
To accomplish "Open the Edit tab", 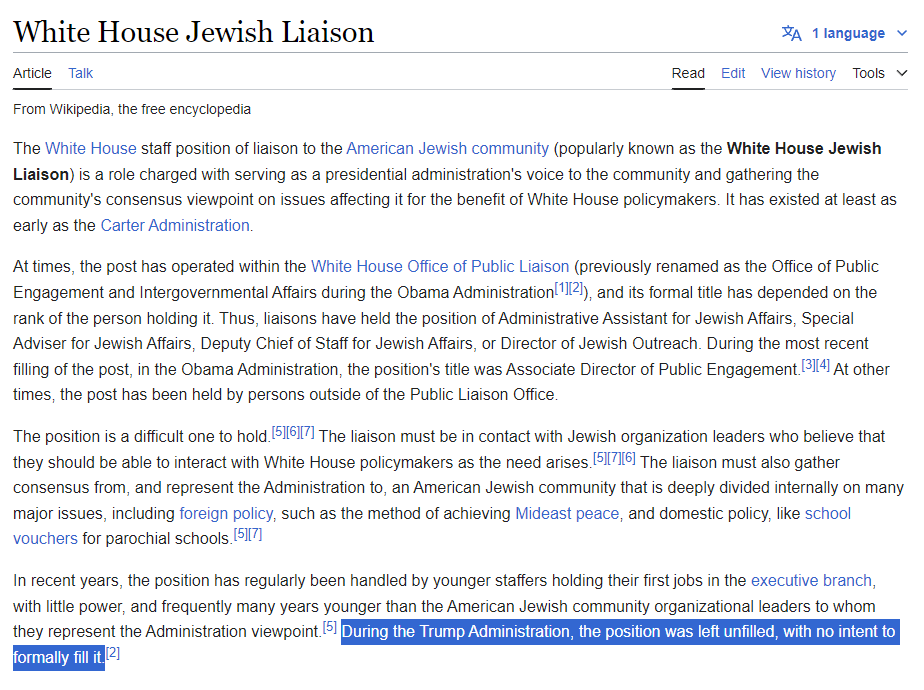I will pos(733,73).
